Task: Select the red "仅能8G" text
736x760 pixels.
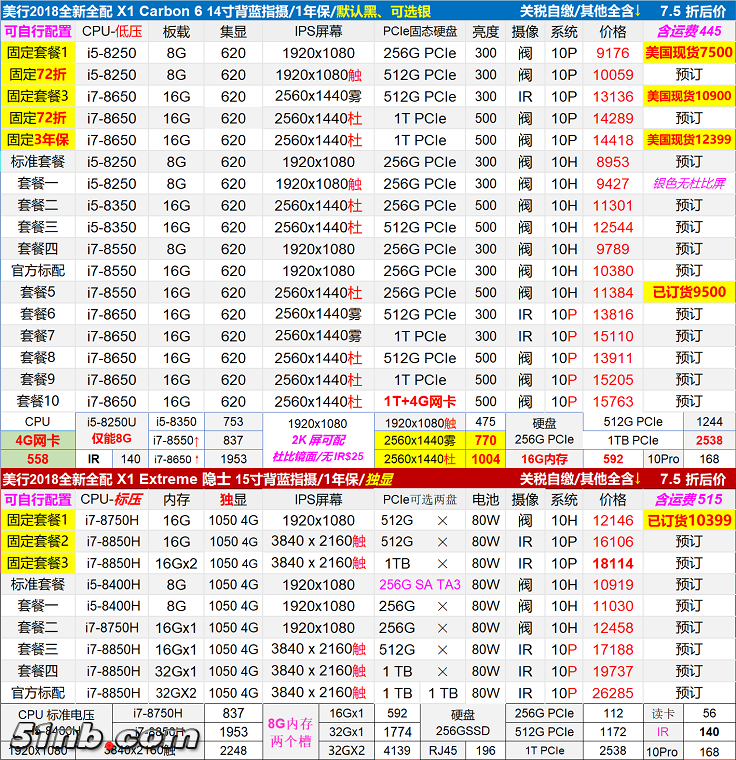Action: 112,439
